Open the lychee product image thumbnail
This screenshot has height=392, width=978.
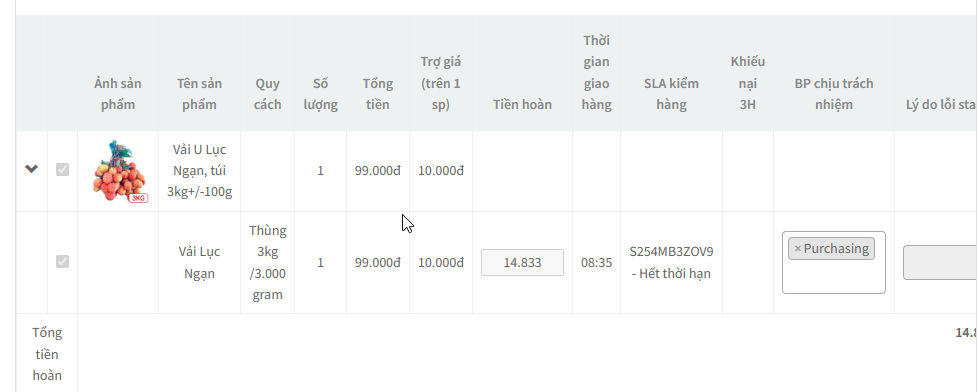tap(120, 171)
